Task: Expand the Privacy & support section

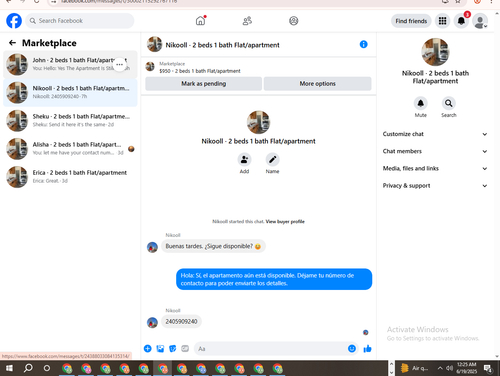Action: coord(435,186)
